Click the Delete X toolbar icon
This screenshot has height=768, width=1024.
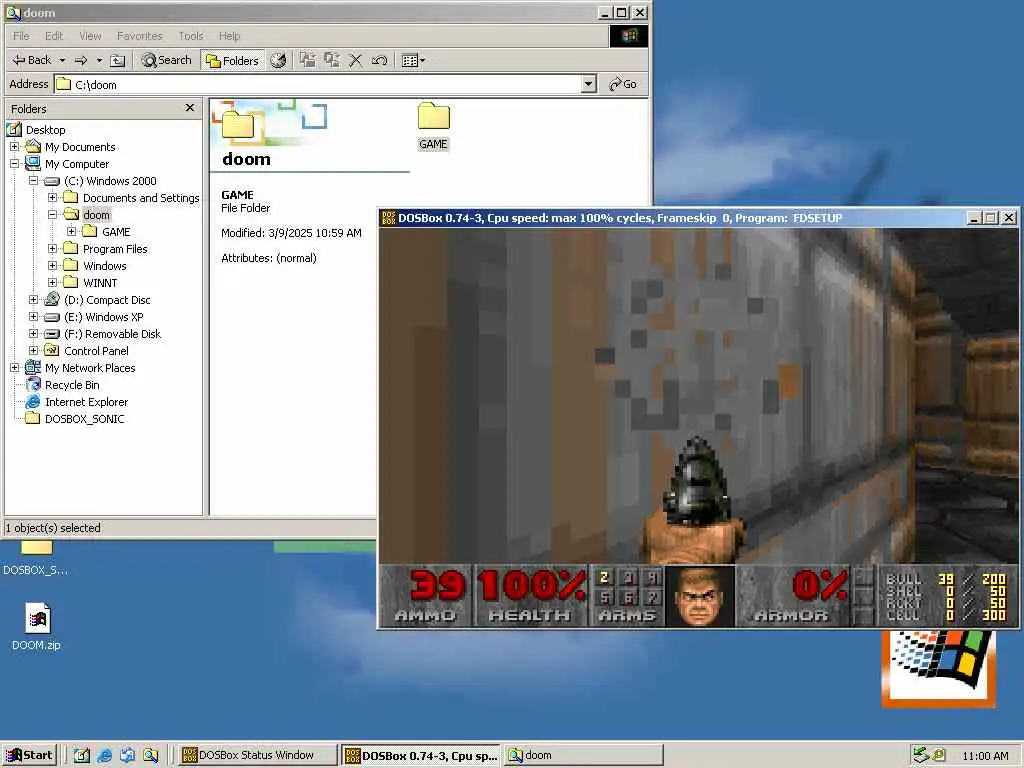pyautogui.click(x=355, y=60)
